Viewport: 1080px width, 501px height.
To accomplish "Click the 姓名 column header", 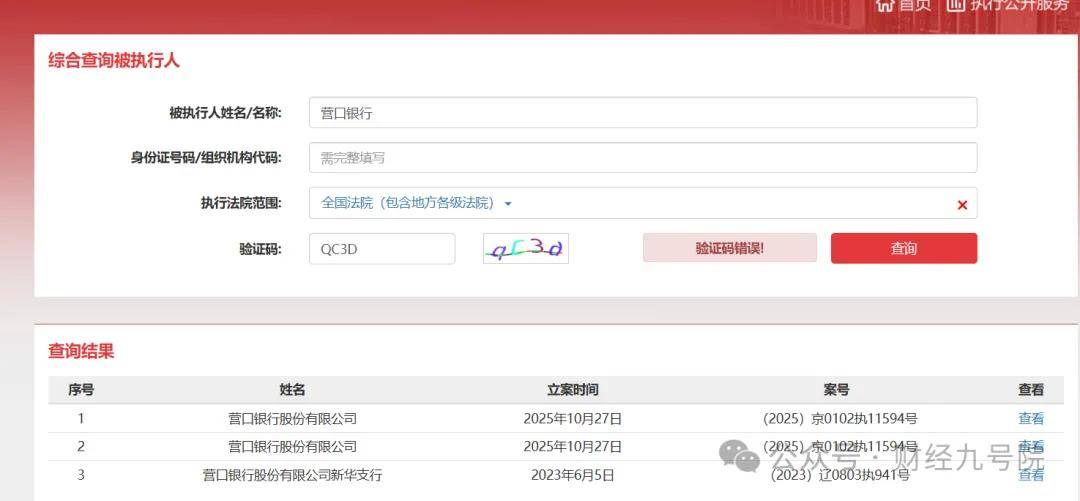I will click(x=292, y=390).
